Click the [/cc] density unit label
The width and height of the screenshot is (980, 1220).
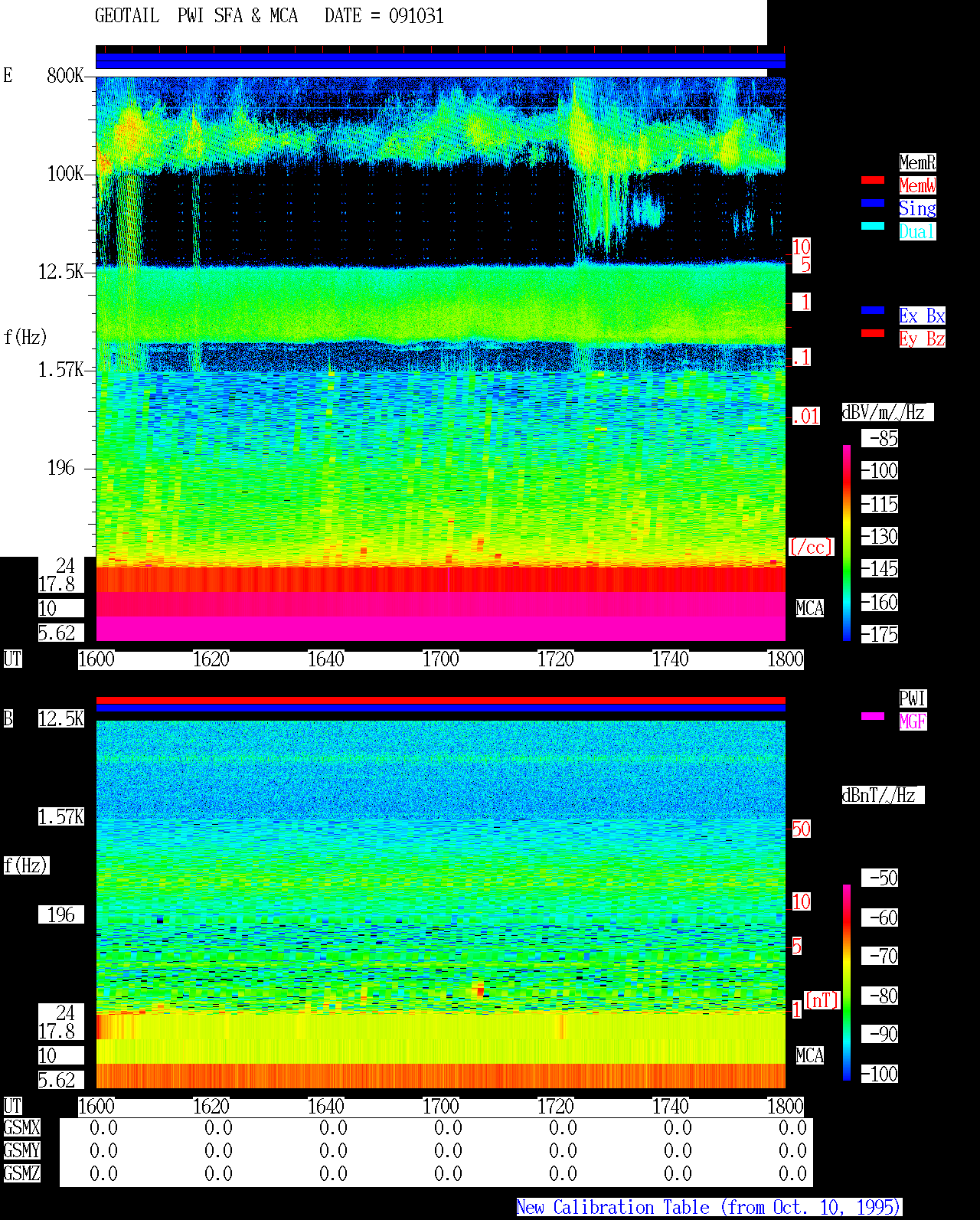(x=811, y=547)
